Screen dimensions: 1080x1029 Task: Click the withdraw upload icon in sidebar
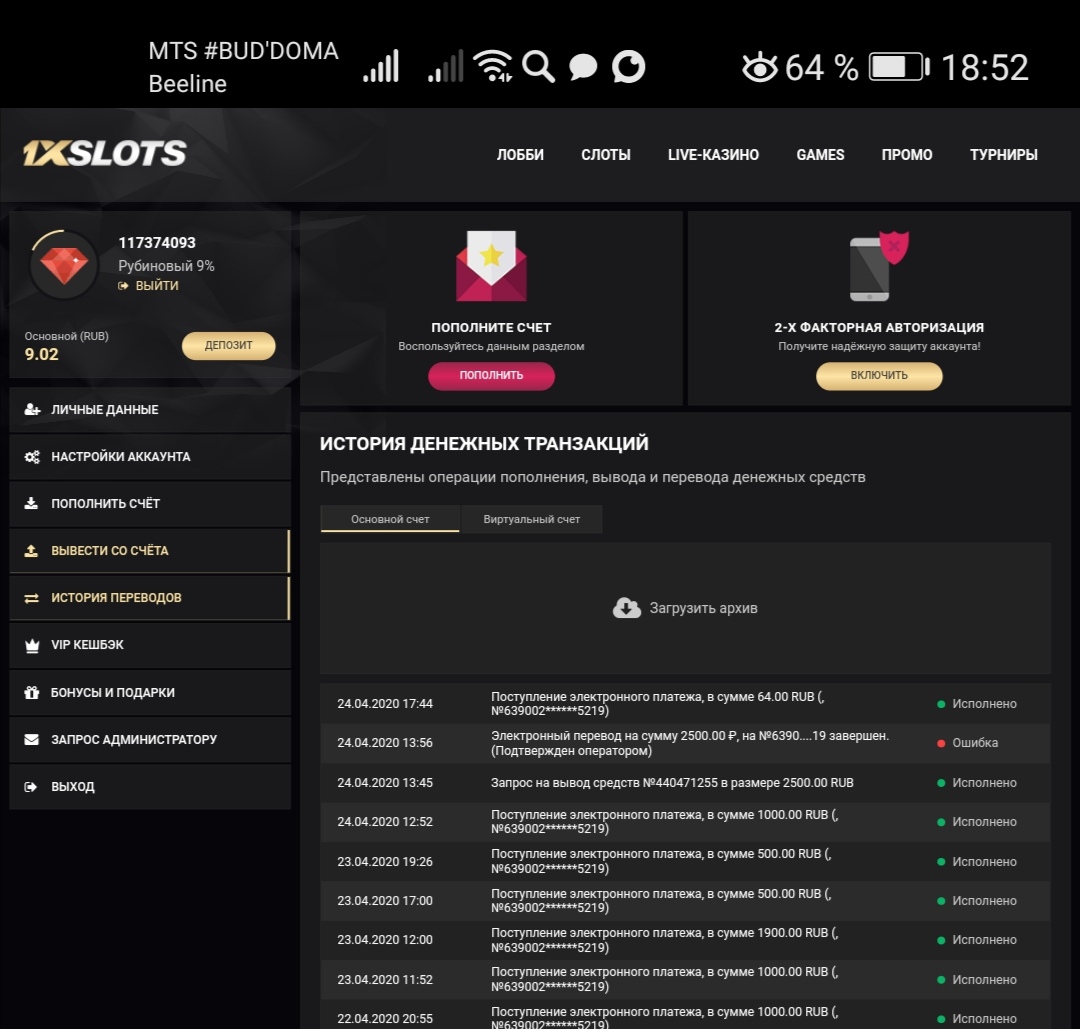pyautogui.click(x=31, y=550)
